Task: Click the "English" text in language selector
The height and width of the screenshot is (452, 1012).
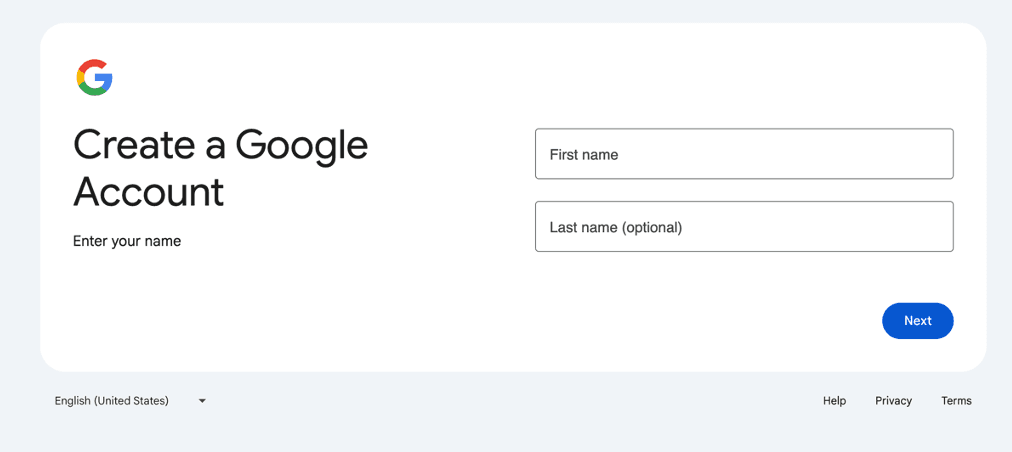Action: (x=72, y=401)
